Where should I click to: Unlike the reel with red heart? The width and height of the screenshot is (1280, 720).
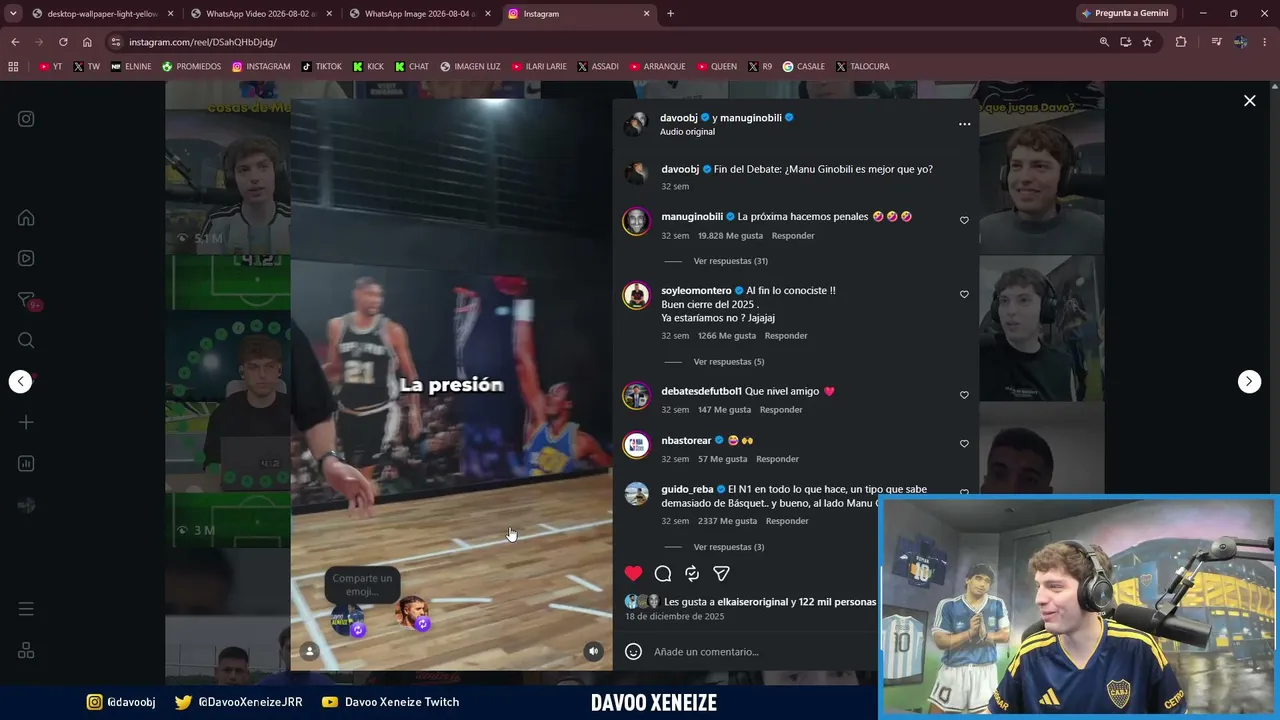click(x=633, y=573)
